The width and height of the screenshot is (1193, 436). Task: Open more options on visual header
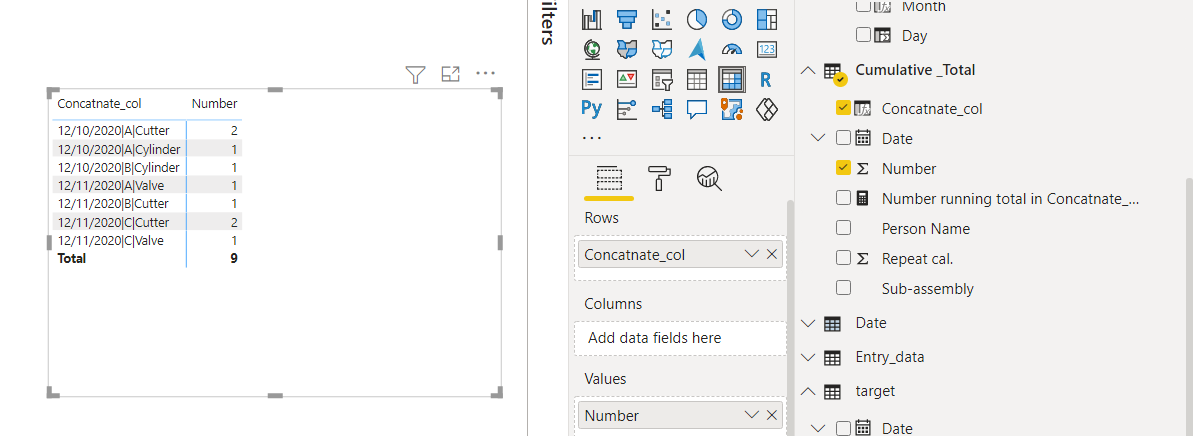click(x=485, y=74)
